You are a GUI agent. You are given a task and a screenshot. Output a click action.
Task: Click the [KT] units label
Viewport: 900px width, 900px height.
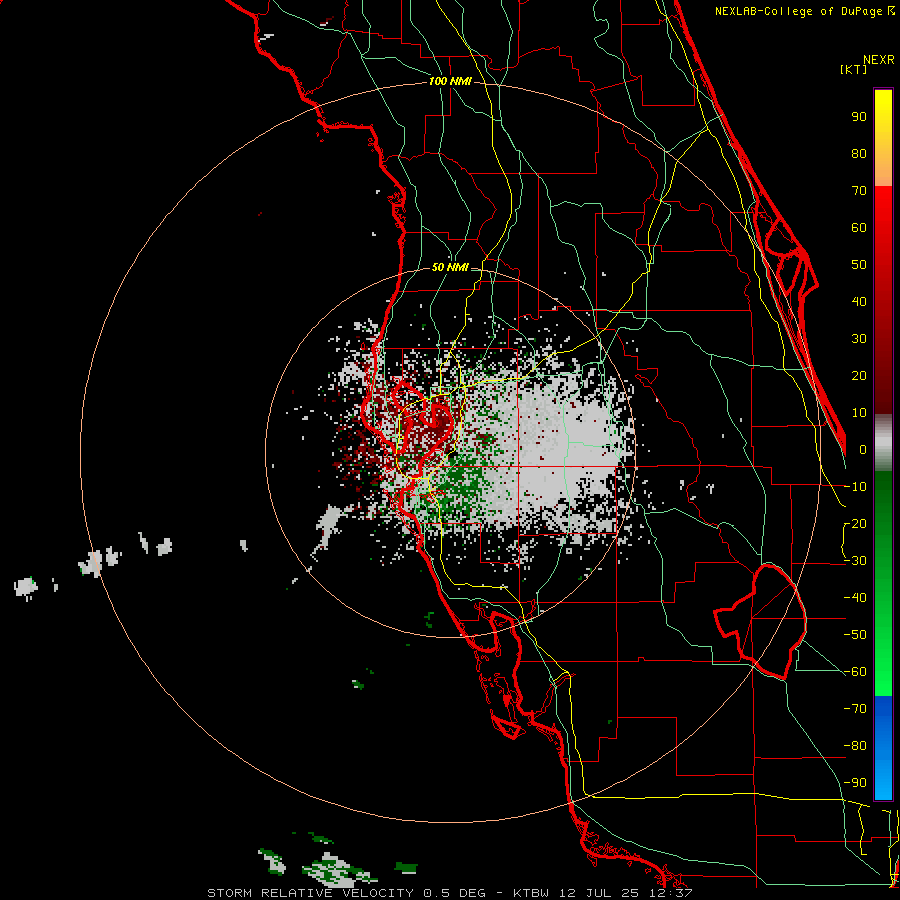[854, 69]
